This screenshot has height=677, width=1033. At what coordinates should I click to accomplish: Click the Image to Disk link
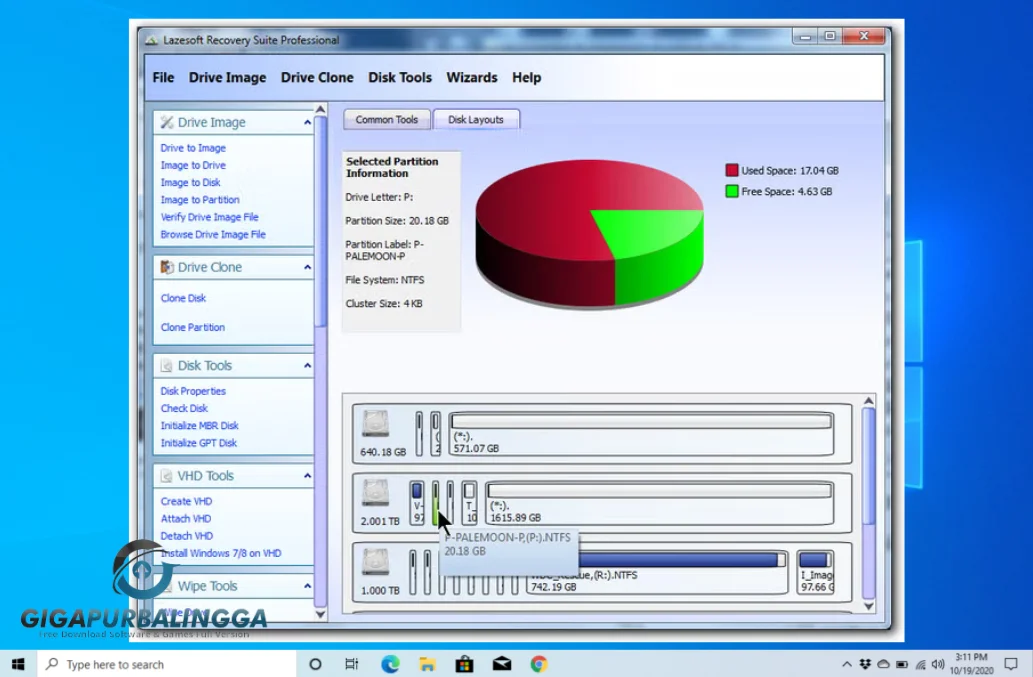click(190, 182)
